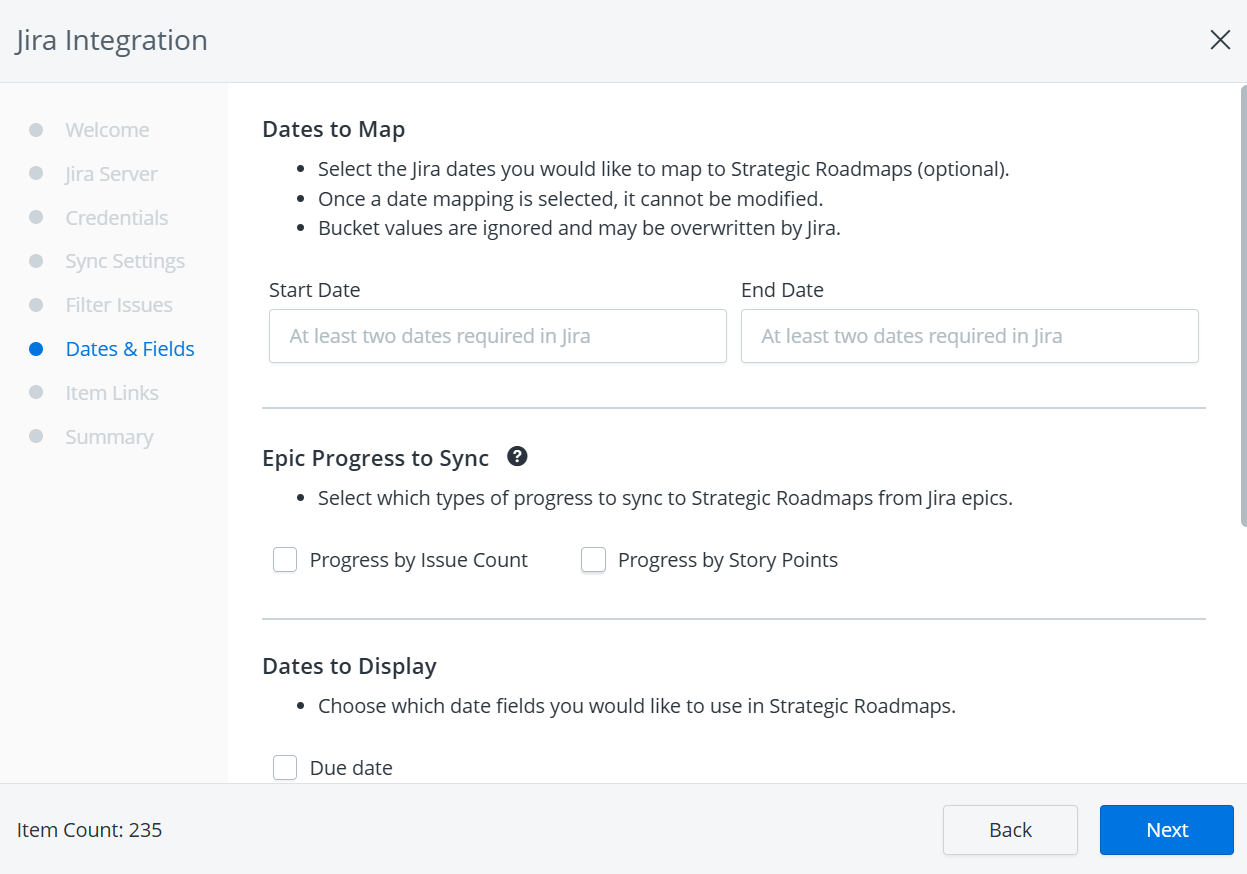This screenshot has width=1247, height=874.
Task: Click the help icon beside Epic Progress to Sync
Action: [517, 457]
